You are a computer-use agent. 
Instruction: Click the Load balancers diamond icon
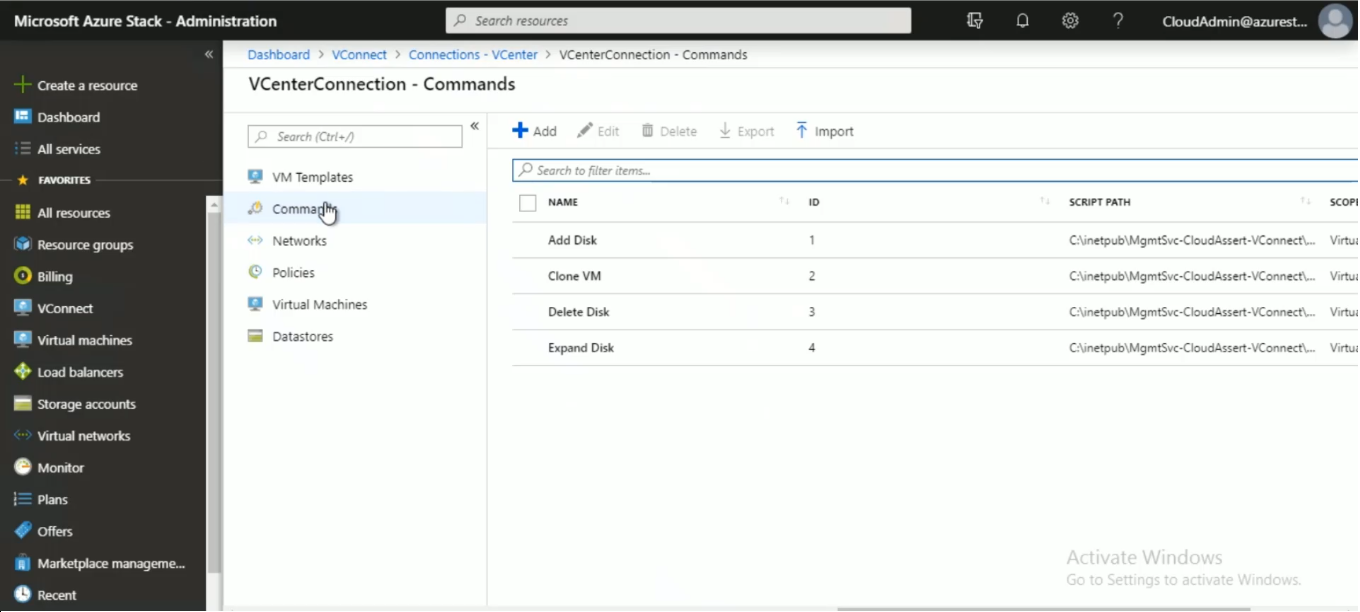pos(22,372)
